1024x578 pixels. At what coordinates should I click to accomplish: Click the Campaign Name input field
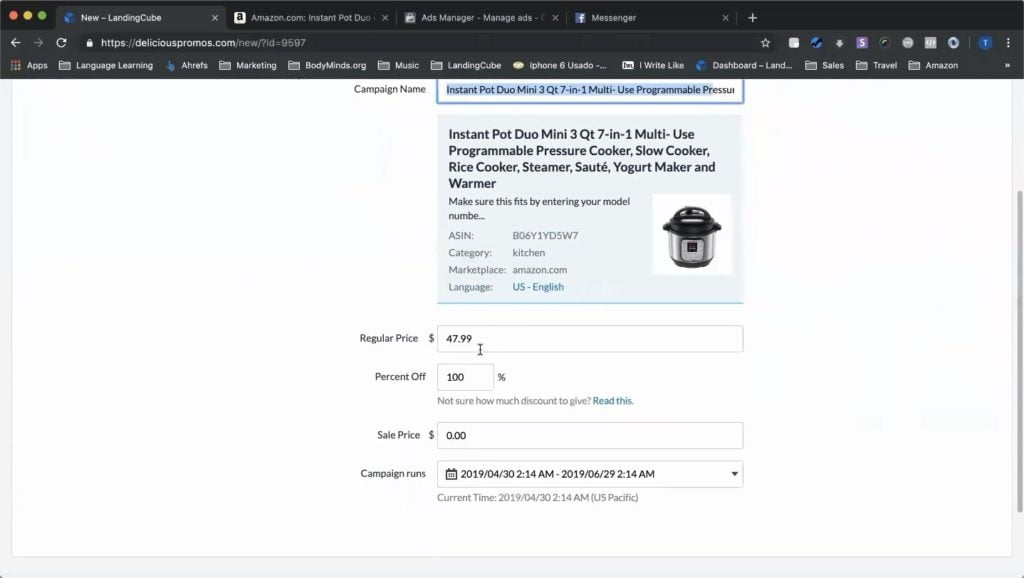590,90
